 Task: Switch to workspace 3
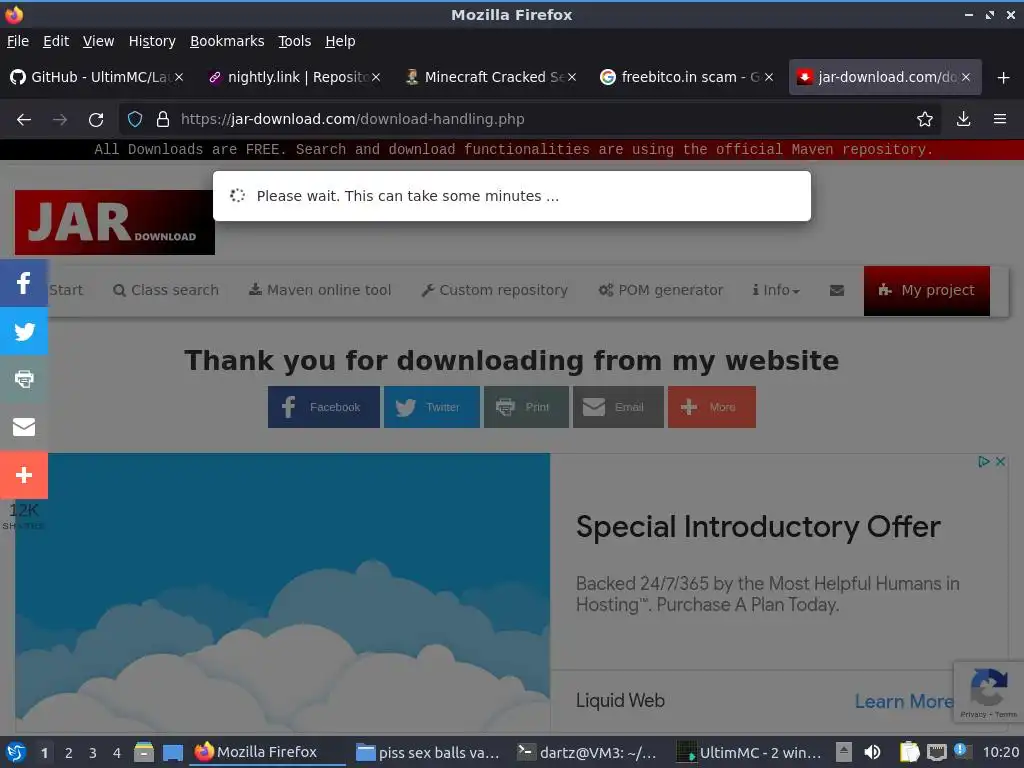pyautogui.click(x=93, y=753)
